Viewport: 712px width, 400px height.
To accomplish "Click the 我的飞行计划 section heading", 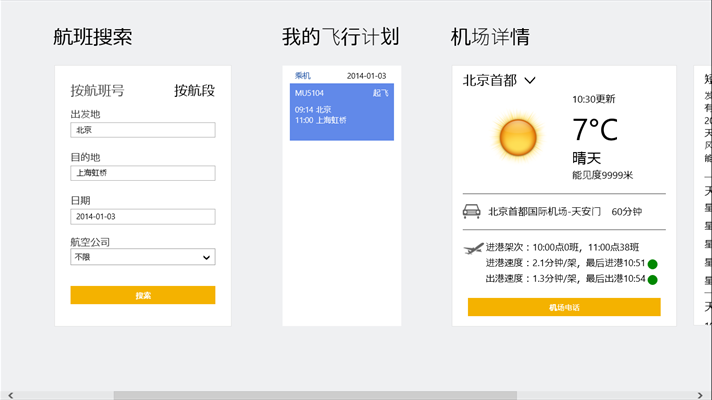I will point(341,37).
